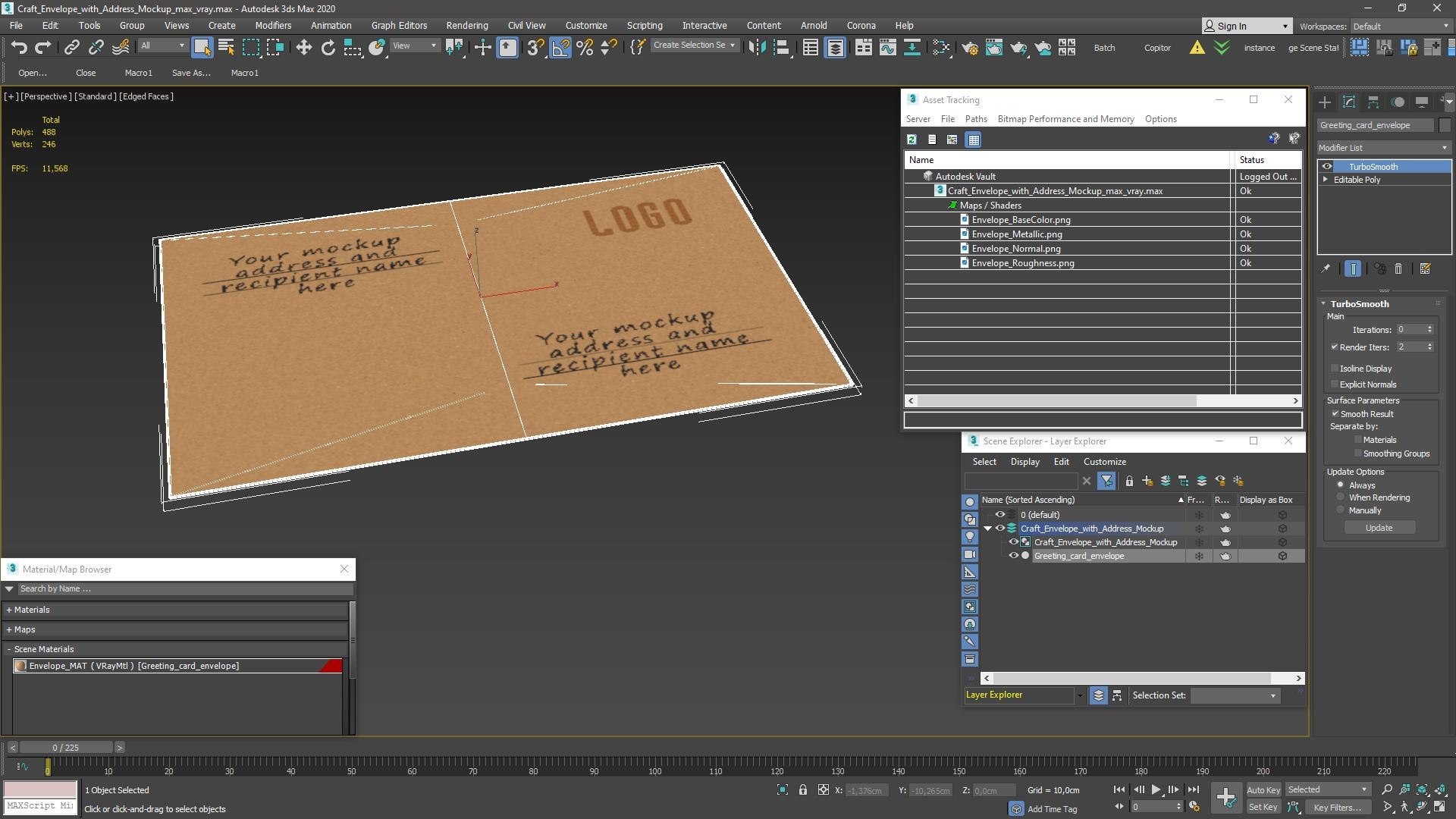1456x819 pixels.
Task: Open the Paths menu in Asset Tracking
Action: (x=976, y=119)
